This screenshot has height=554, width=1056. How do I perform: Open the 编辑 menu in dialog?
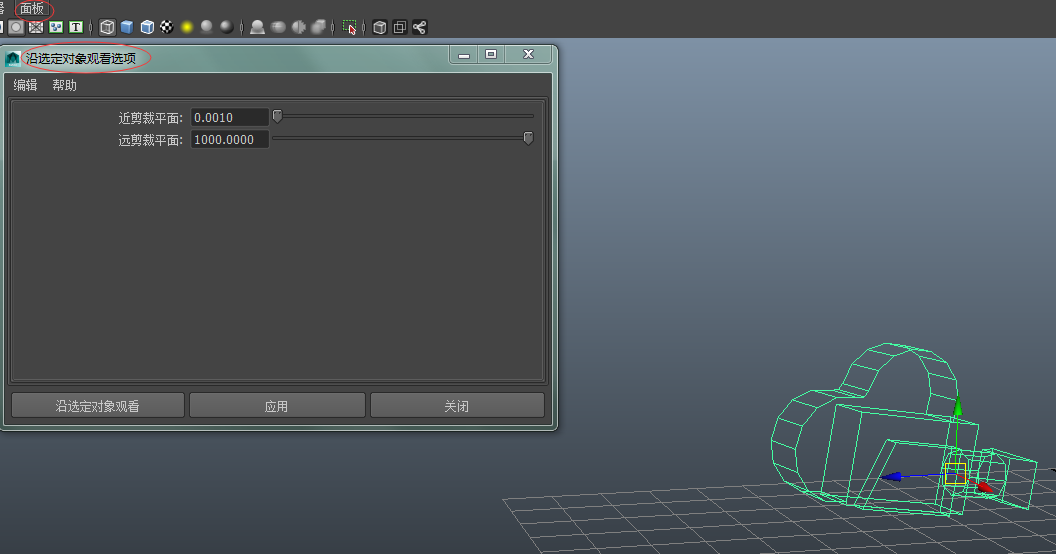tap(25, 85)
